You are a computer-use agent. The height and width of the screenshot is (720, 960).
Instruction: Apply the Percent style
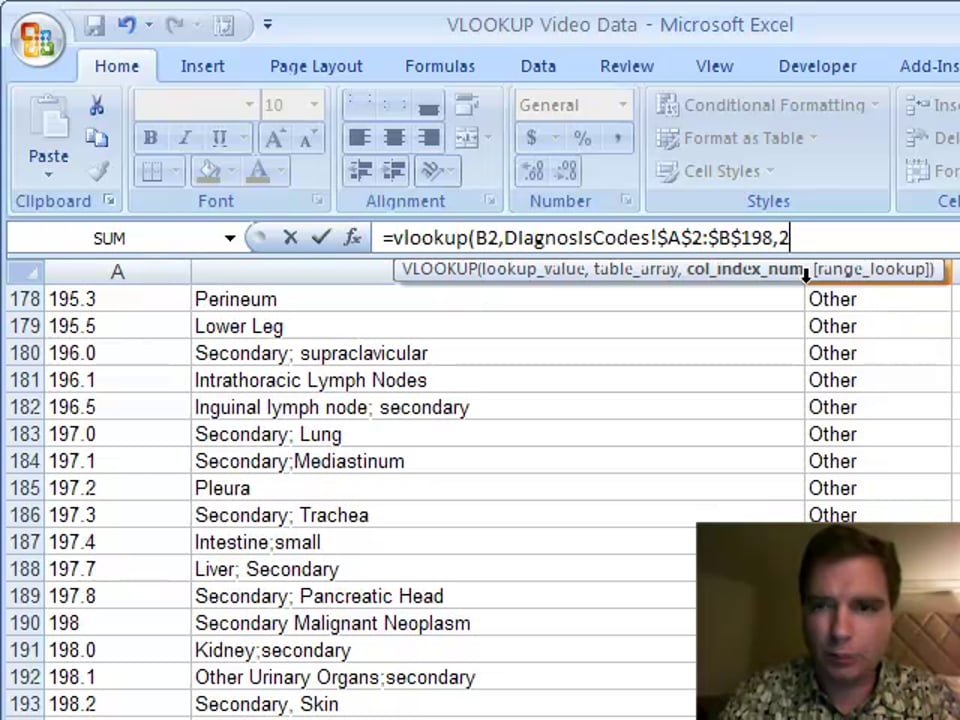[582, 138]
